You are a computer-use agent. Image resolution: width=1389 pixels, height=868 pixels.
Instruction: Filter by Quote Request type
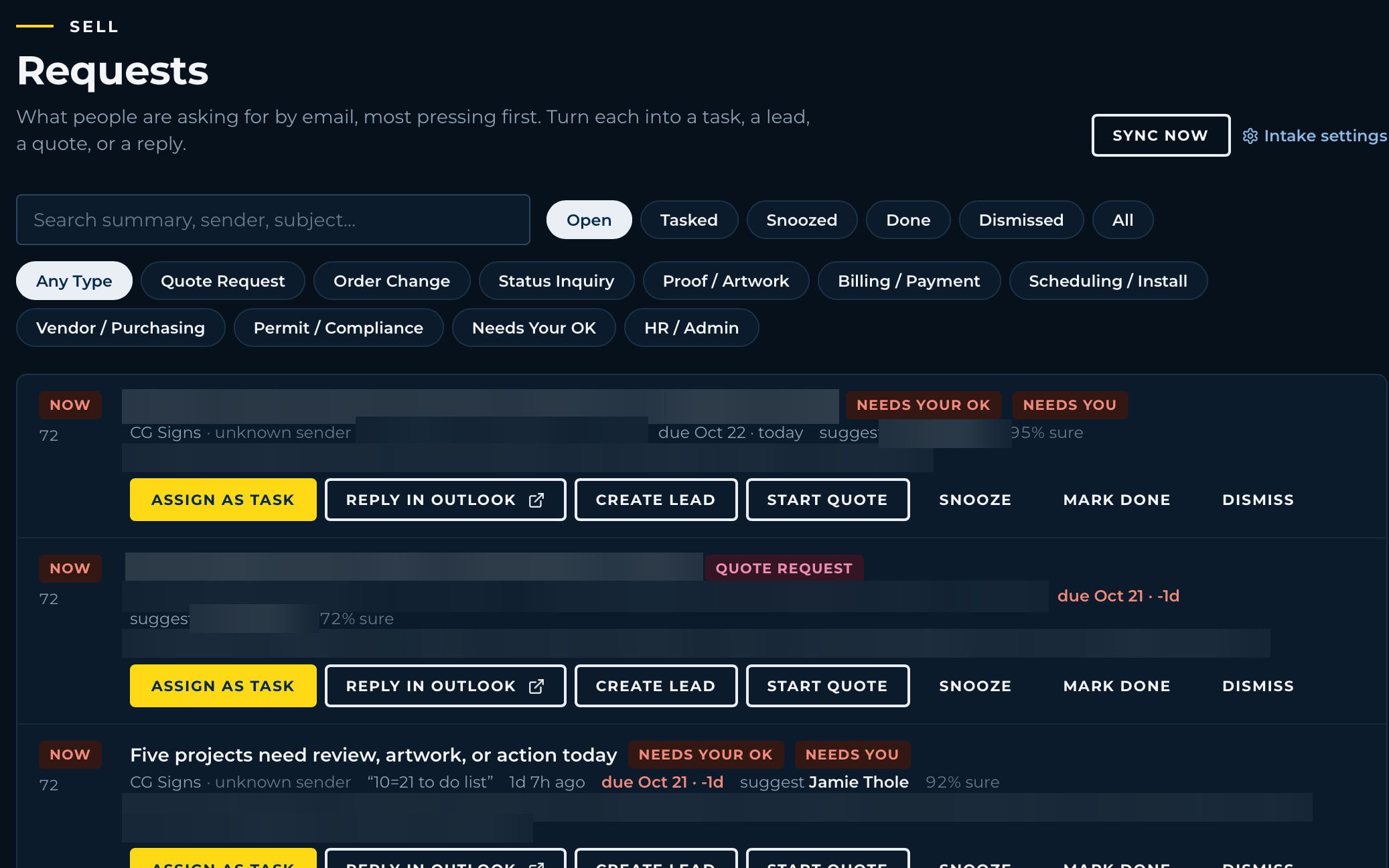click(x=223, y=281)
